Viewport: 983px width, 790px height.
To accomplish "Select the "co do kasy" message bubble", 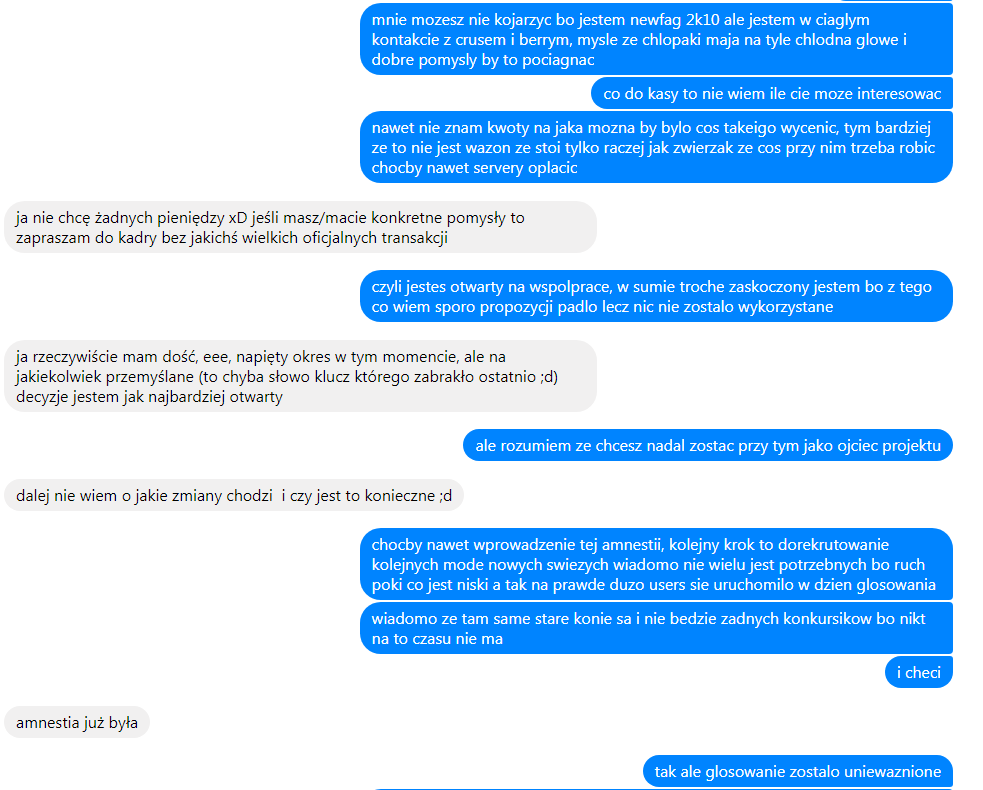I will [x=772, y=93].
